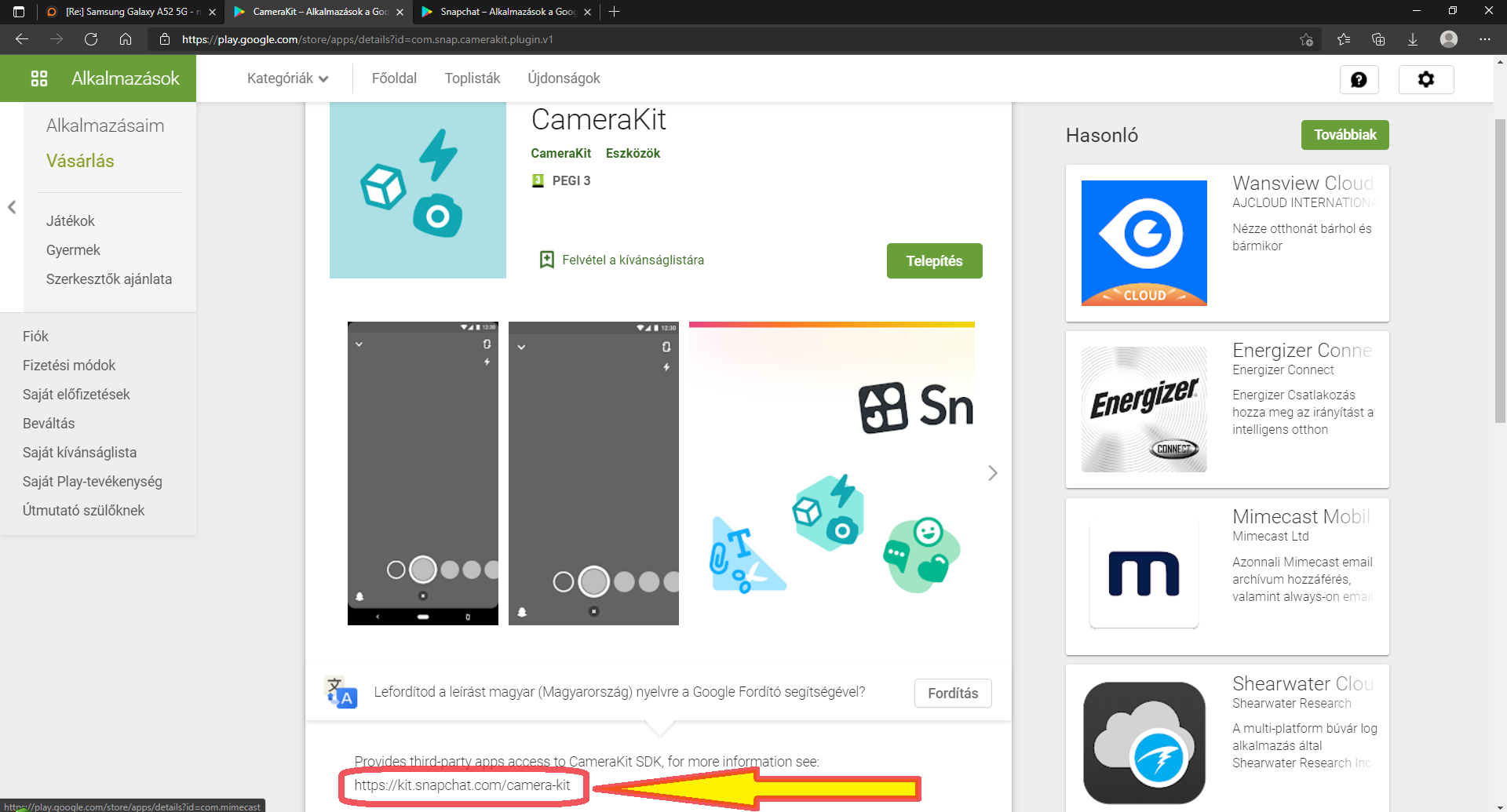Open browser downloads icon
The image size is (1507, 812).
pos(1413,39)
